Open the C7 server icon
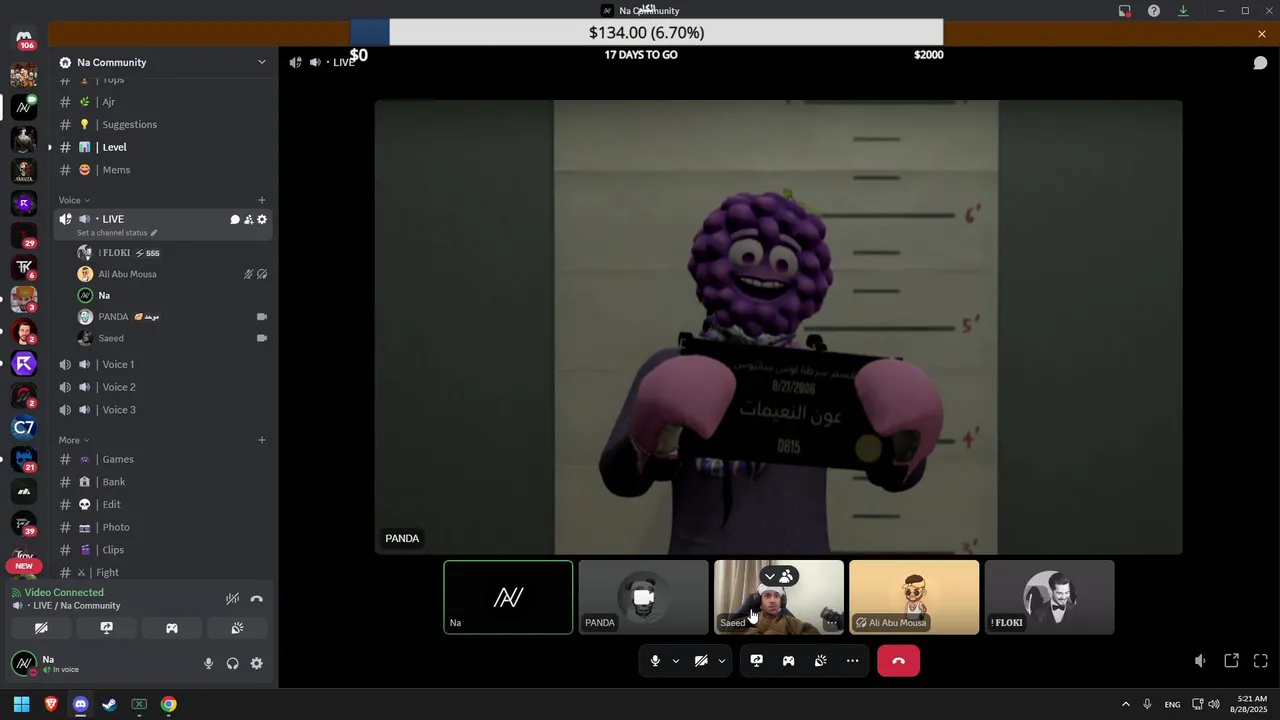This screenshot has height=720, width=1280. [x=24, y=428]
